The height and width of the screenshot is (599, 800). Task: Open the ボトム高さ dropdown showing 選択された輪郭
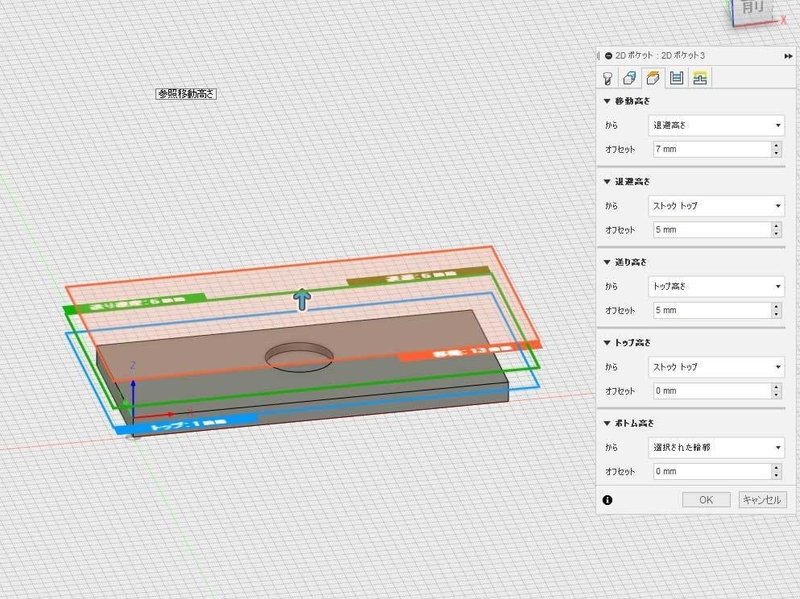(716, 447)
